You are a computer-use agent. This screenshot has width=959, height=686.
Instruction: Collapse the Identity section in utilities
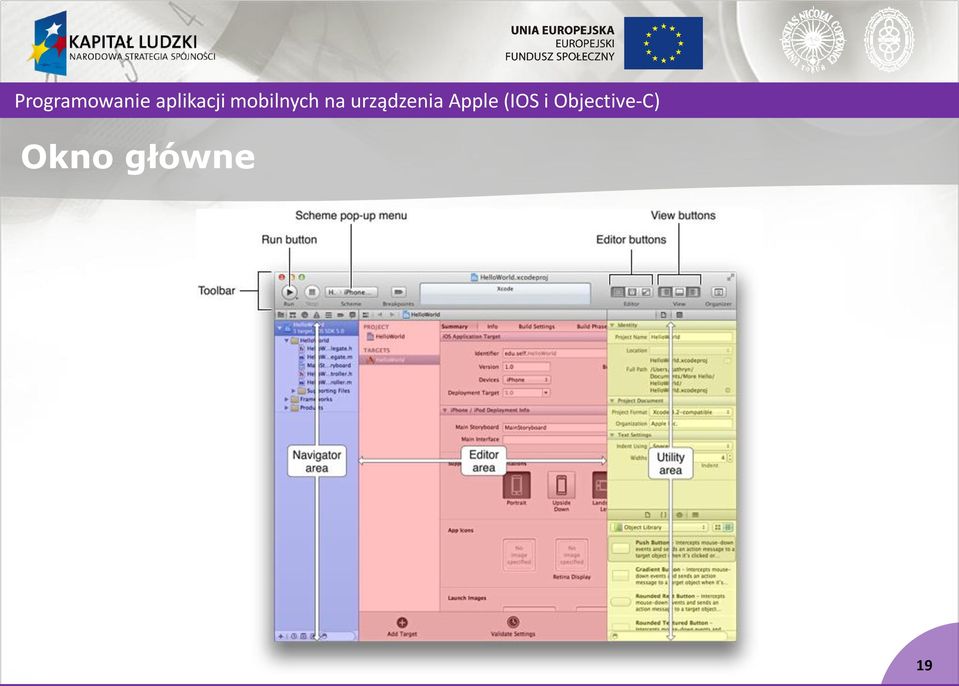click(612, 325)
